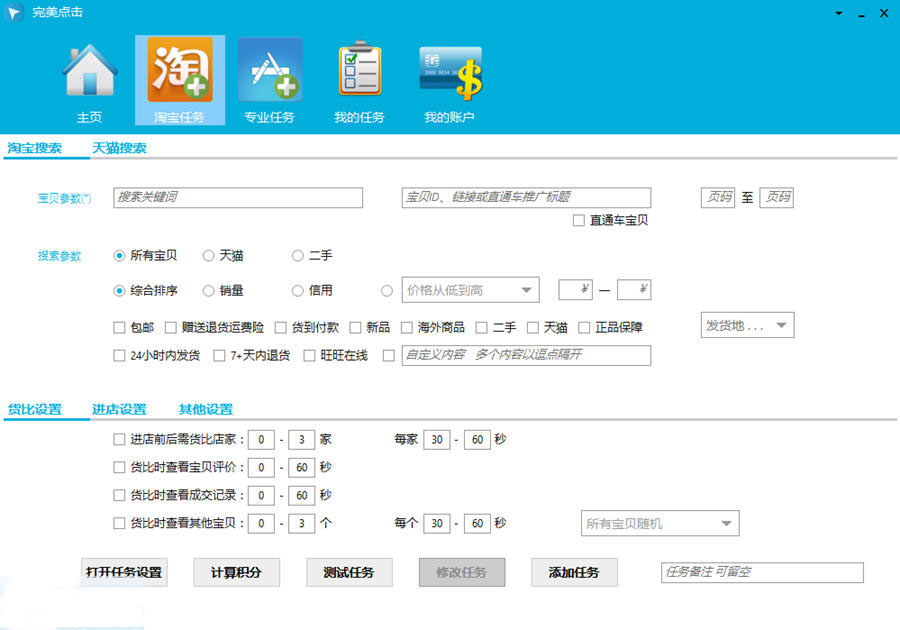Check the 包邮 option
Viewport: 900px width, 630px height.
coord(119,328)
